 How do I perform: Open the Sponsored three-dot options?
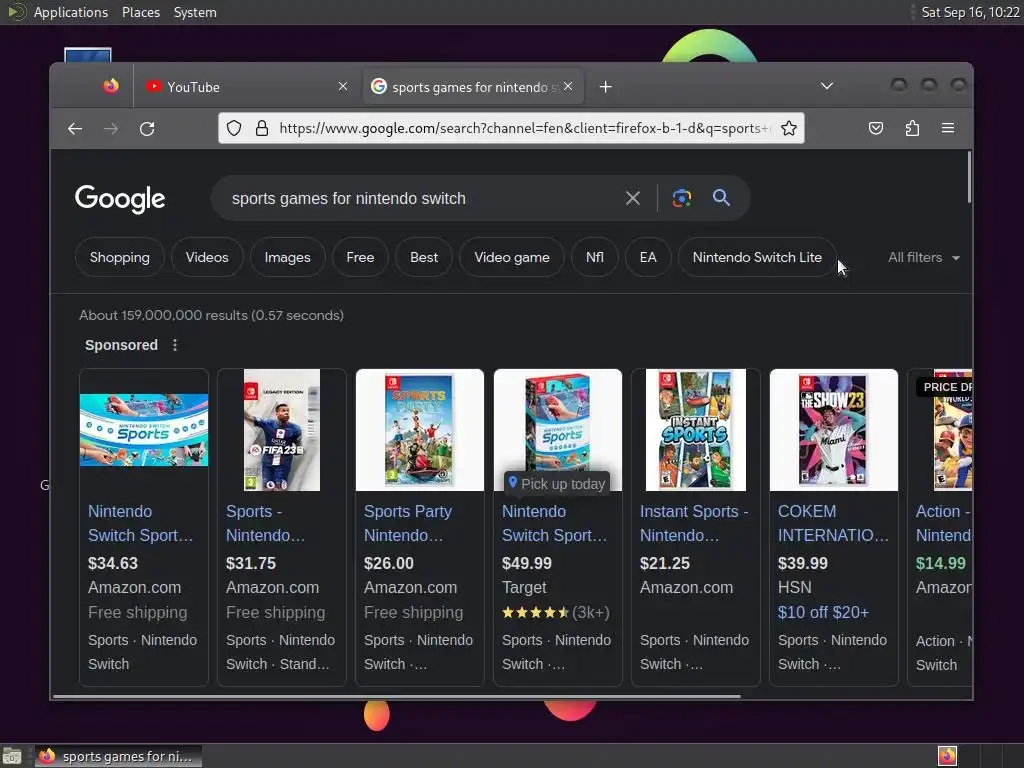click(175, 345)
